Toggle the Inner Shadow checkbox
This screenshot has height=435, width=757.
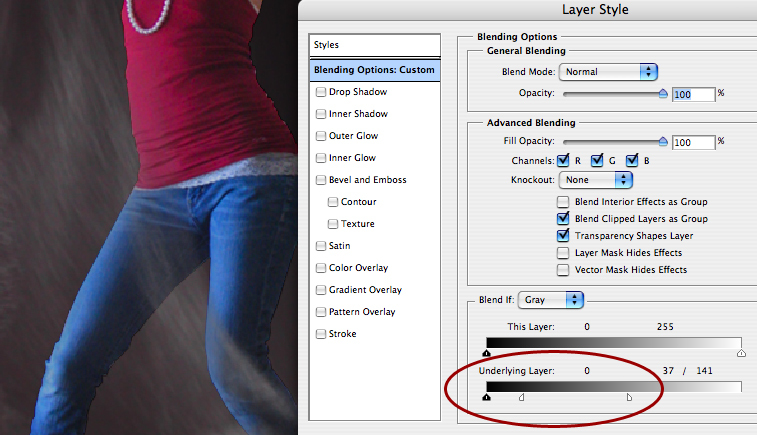[x=320, y=114]
